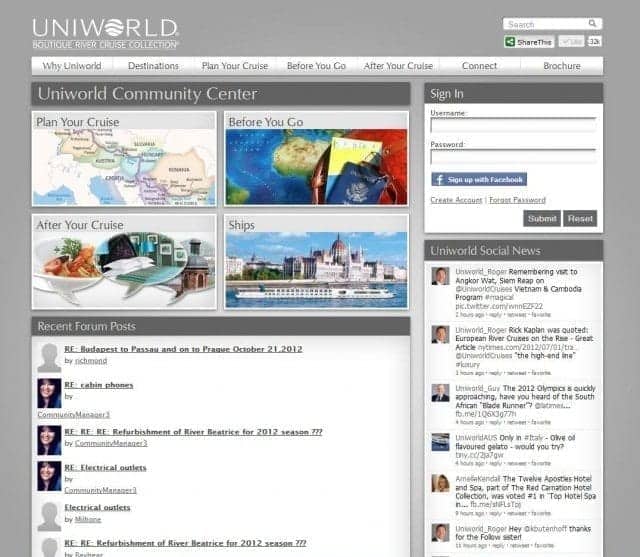Click retweet on gelato tweet
Image resolution: width=640 pixels, height=557 pixels.
(x=517, y=464)
